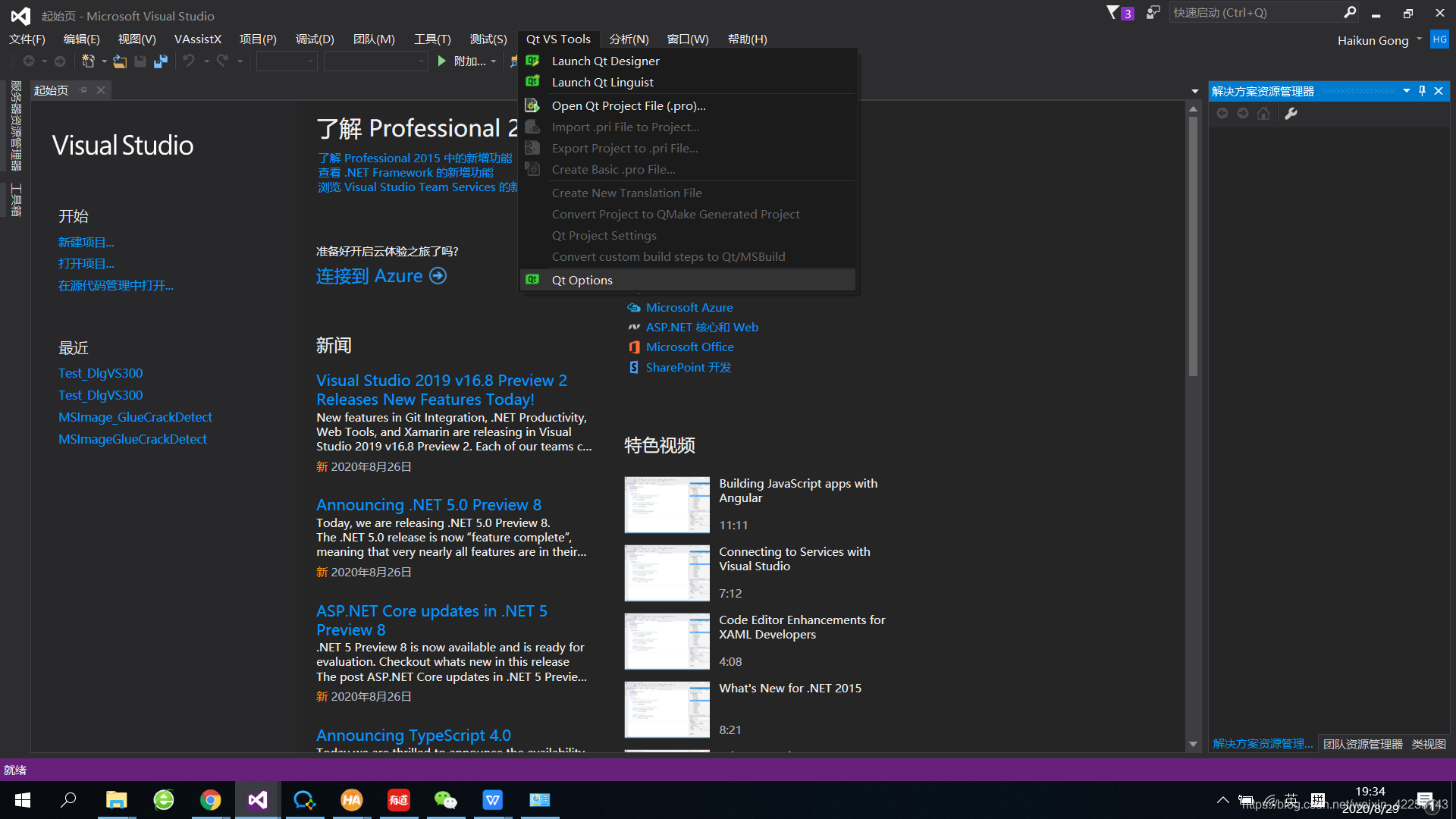Screen dimensions: 1456x819
Task: Click the wrench properties icon in Solution Explorer
Action: pos(1291,114)
